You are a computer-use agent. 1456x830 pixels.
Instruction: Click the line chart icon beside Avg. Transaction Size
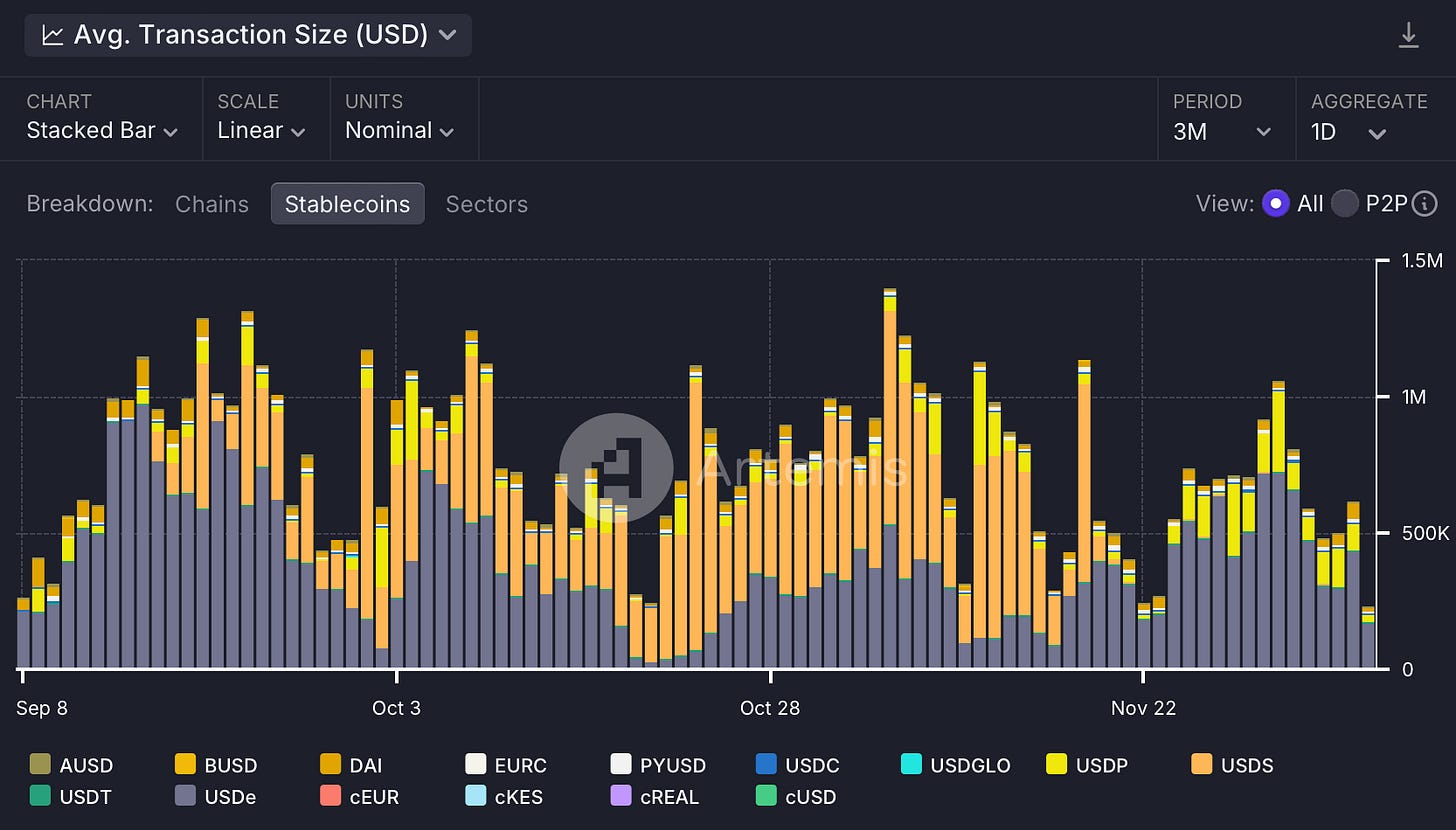click(54, 35)
